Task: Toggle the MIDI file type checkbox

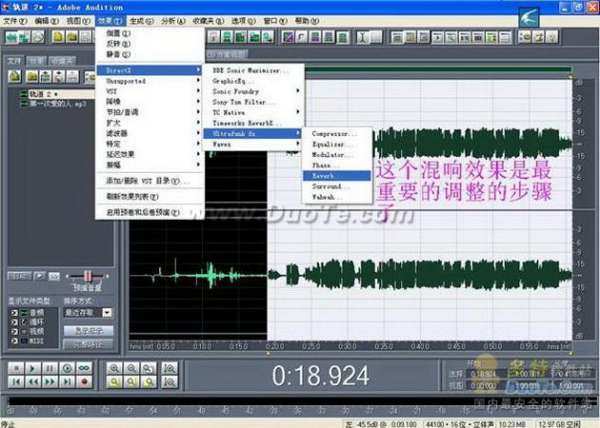Action: coord(14,340)
